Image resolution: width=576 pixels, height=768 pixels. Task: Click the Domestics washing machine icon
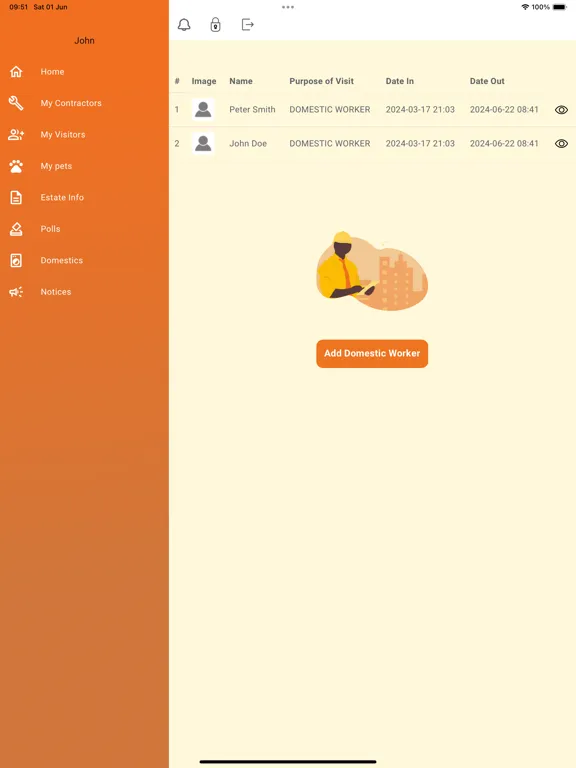pyautogui.click(x=16, y=260)
